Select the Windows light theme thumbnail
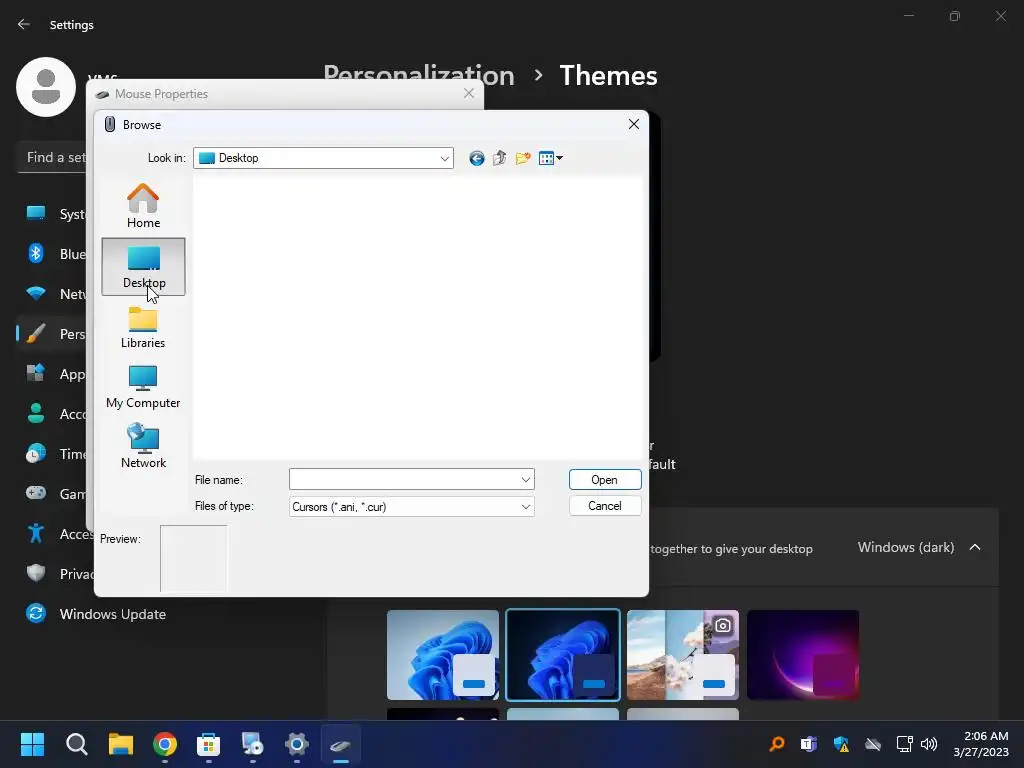1024x768 pixels. tap(443, 655)
